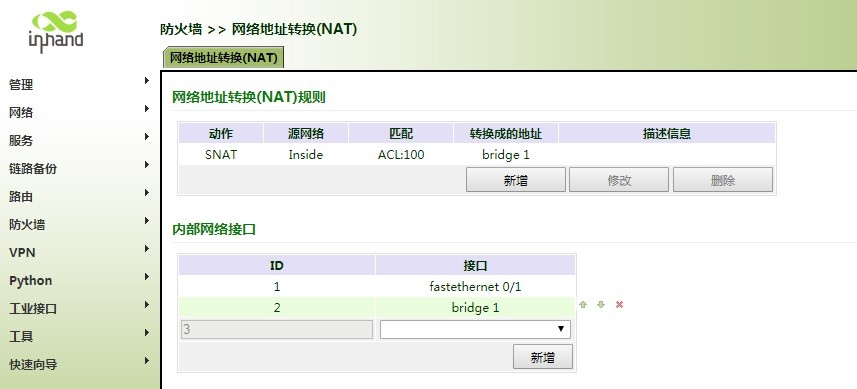
Task: Expand the 管理 menu arrow
Action: [146, 81]
